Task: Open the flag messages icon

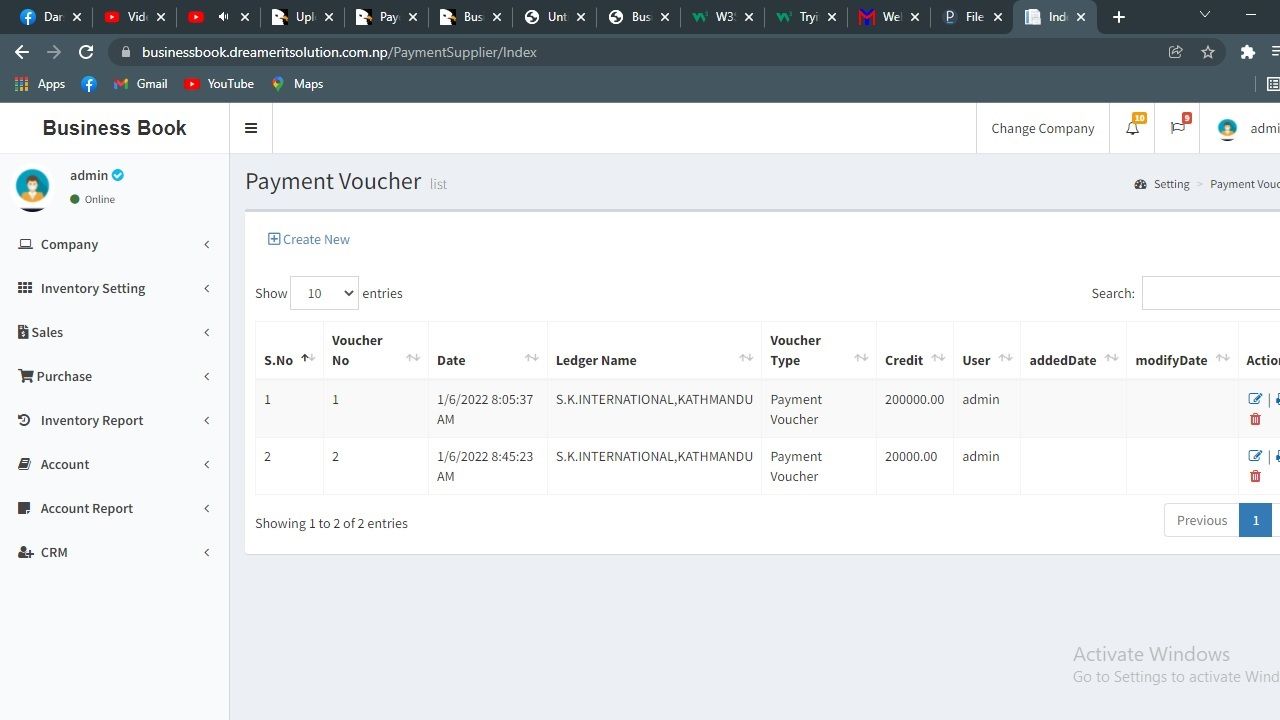Action: (x=1177, y=128)
